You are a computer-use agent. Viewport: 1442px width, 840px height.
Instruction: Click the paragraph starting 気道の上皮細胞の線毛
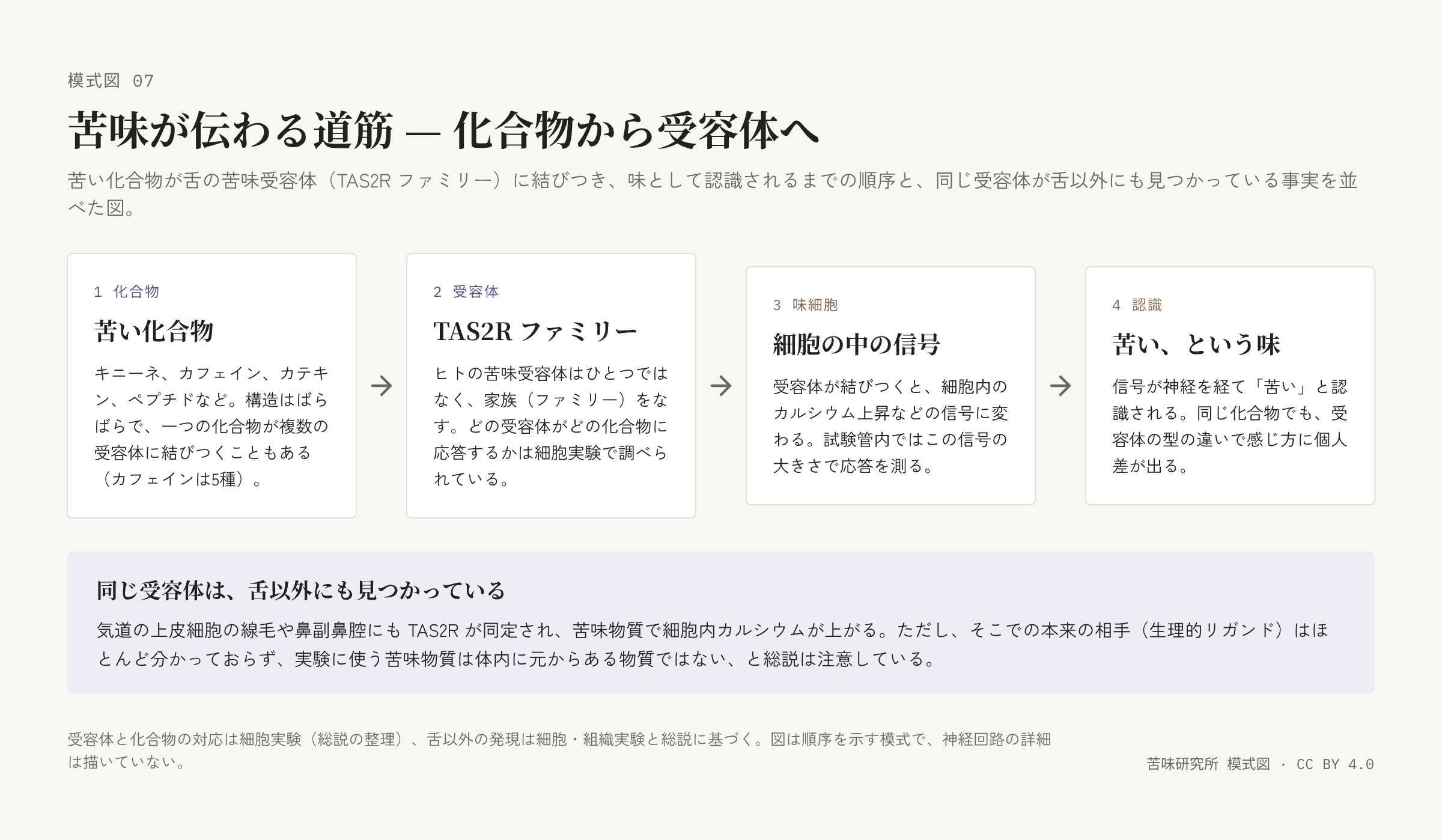713,644
